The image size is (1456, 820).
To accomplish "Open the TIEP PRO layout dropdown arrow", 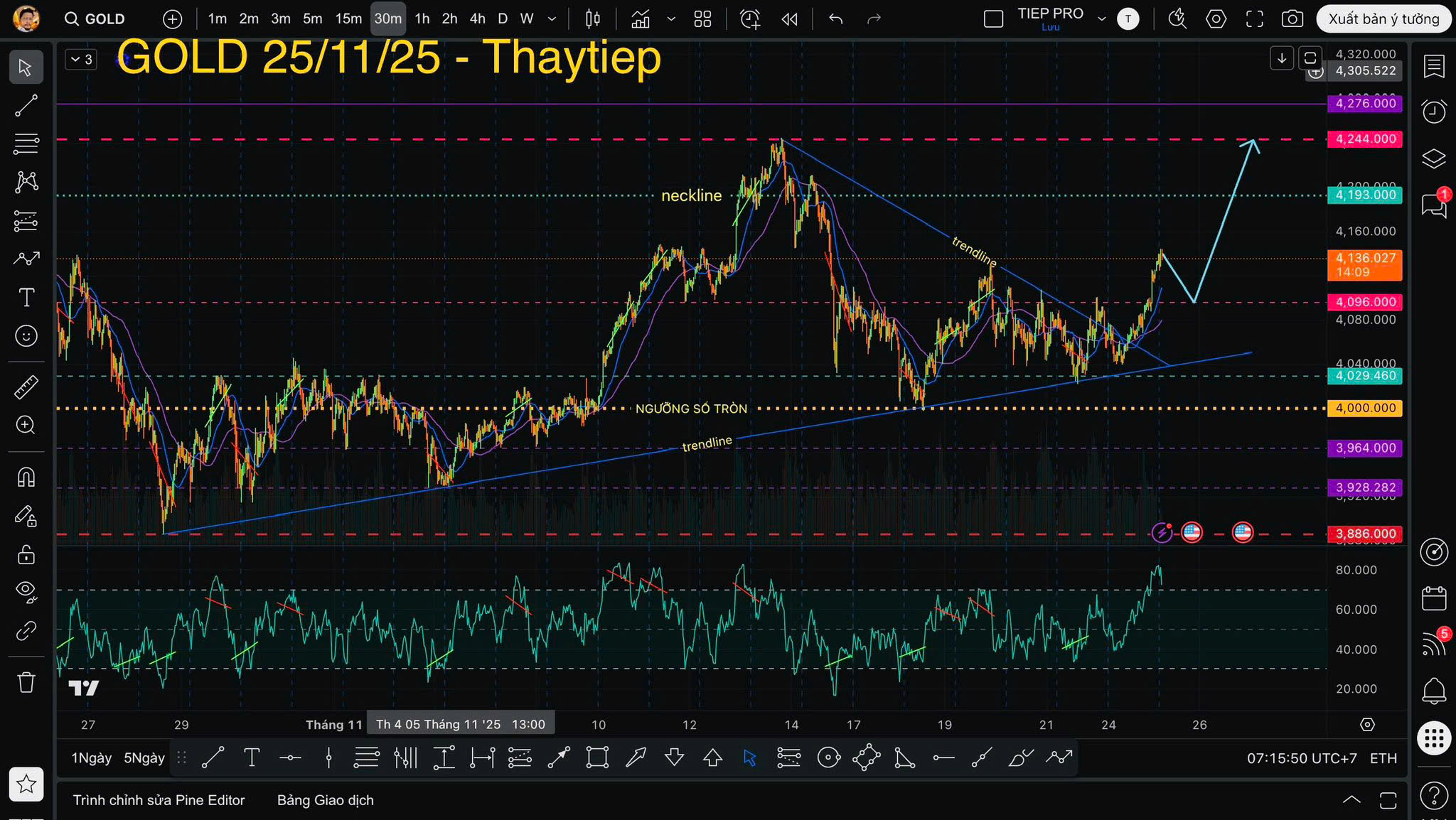I will pyautogui.click(x=1102, y=19).
